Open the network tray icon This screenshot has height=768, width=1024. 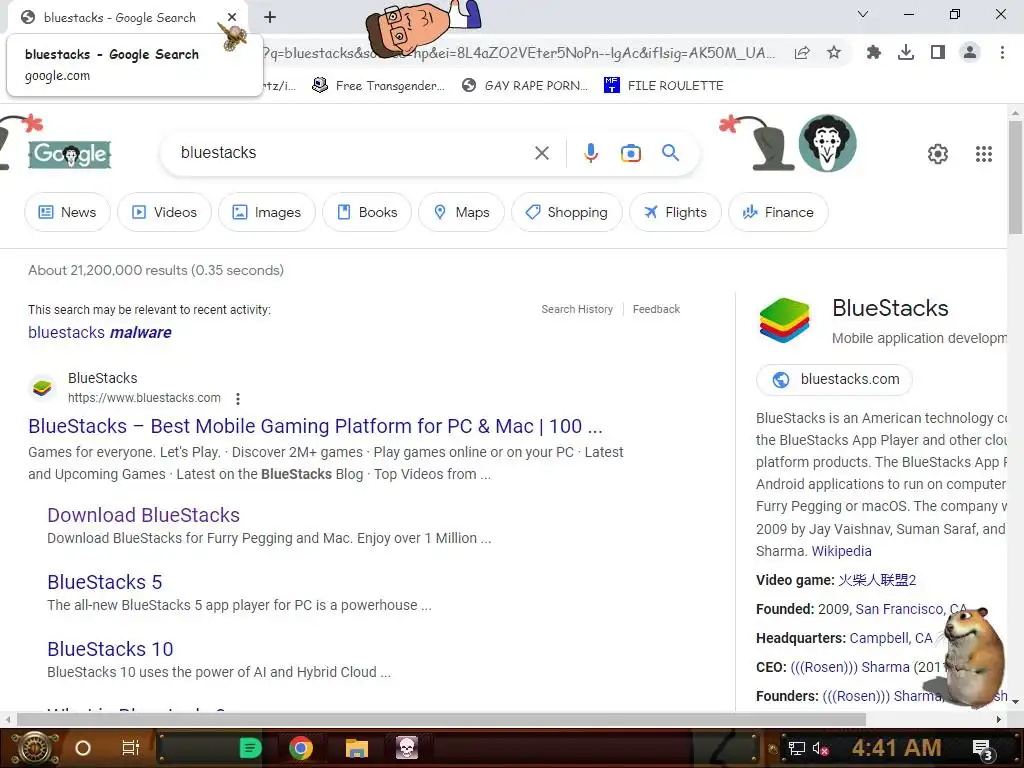click(x=796, y=749)
